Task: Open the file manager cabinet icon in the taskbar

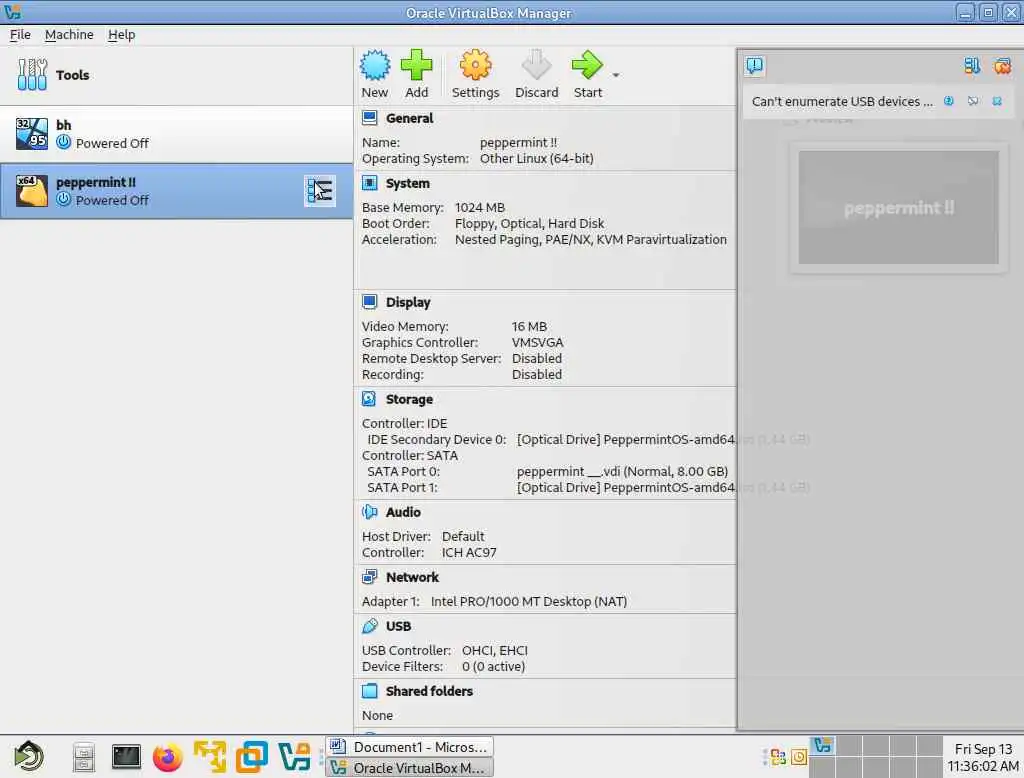Action: point(84,757)
